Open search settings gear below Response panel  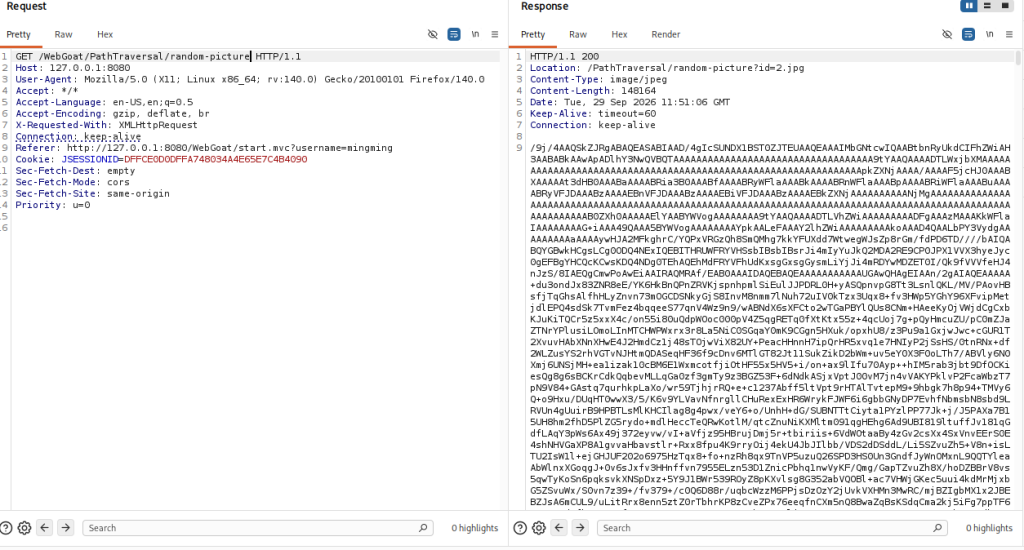point(539,528)
